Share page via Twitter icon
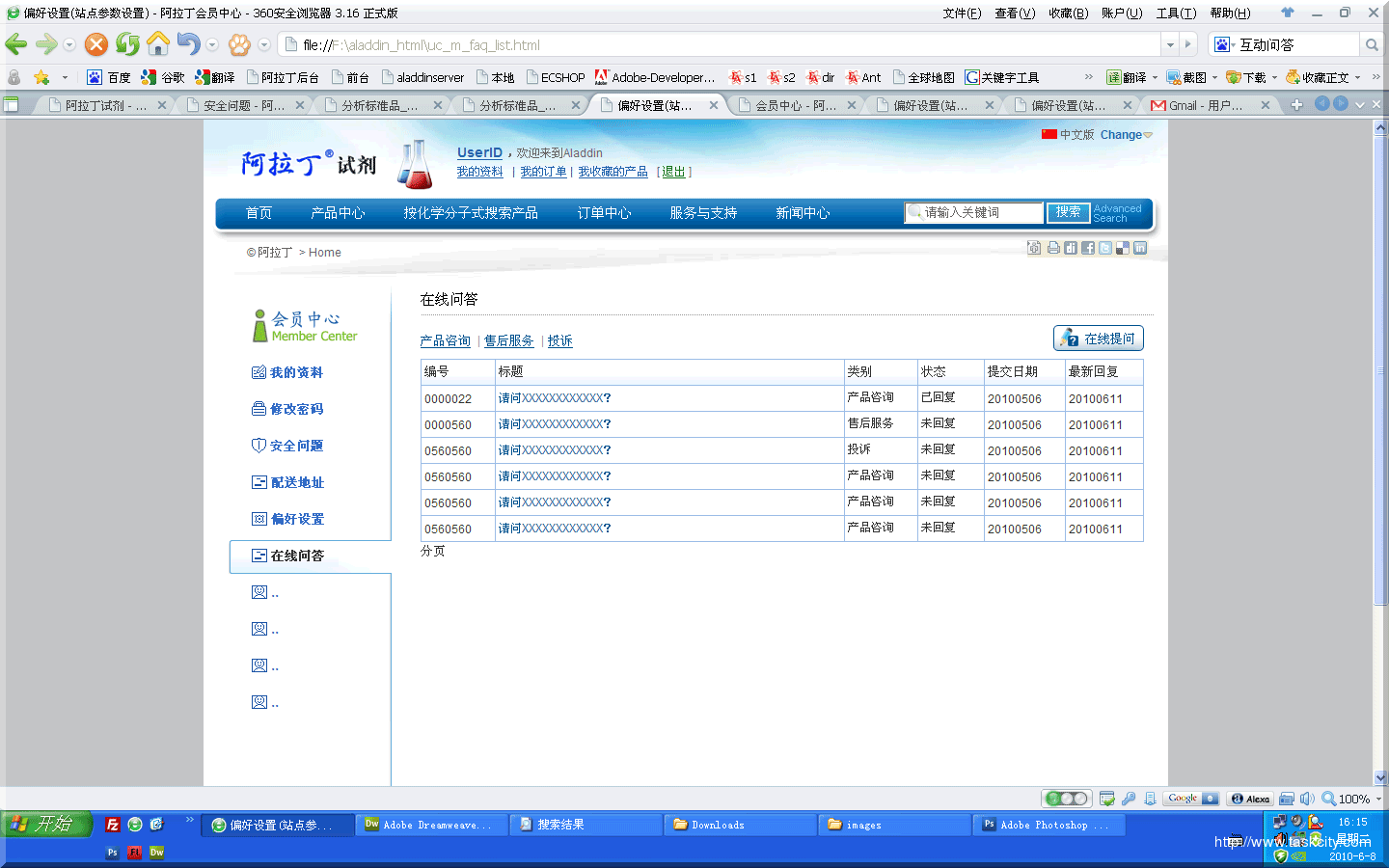The height and width of the screenshot is (868, 1389). pyautogui.click(x=1105, y=248)
